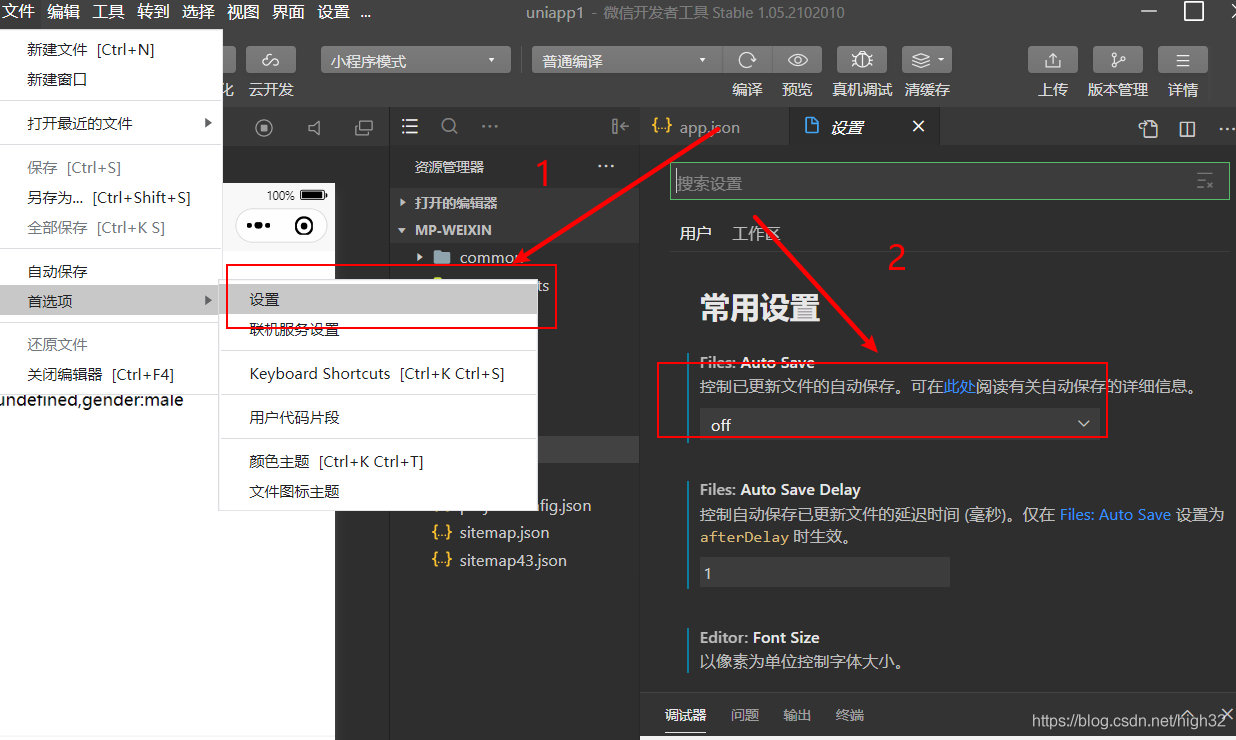
Task: Click the 编译 compile icon
Action: point(747,59)
